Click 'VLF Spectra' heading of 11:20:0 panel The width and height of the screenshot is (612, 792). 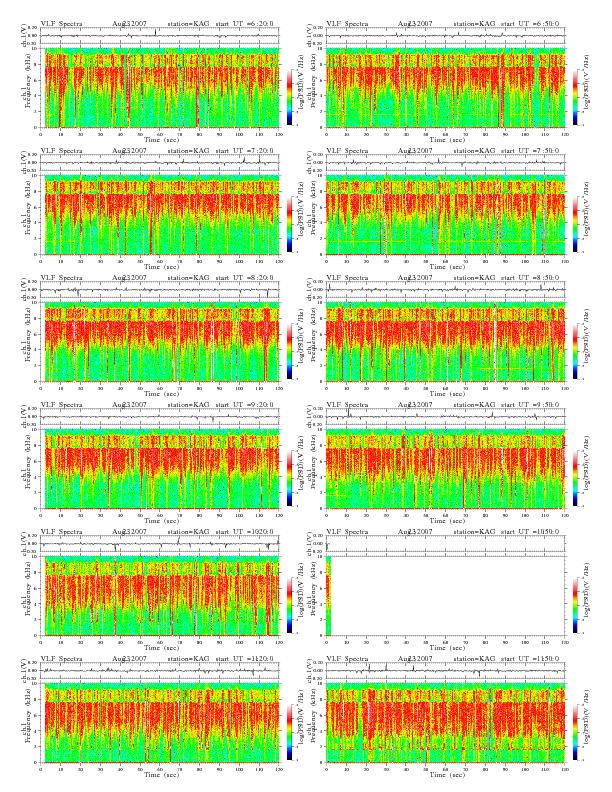point(61,659)
